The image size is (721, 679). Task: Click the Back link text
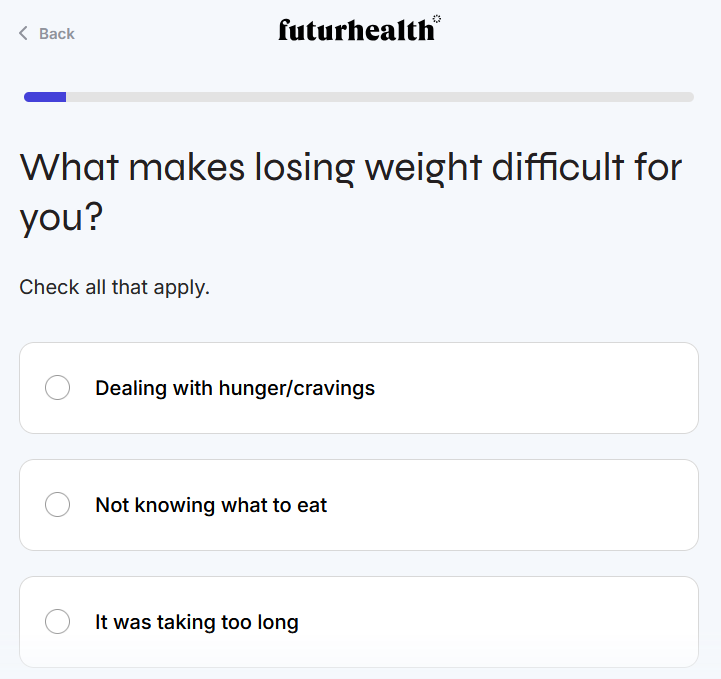pos(57,34)
